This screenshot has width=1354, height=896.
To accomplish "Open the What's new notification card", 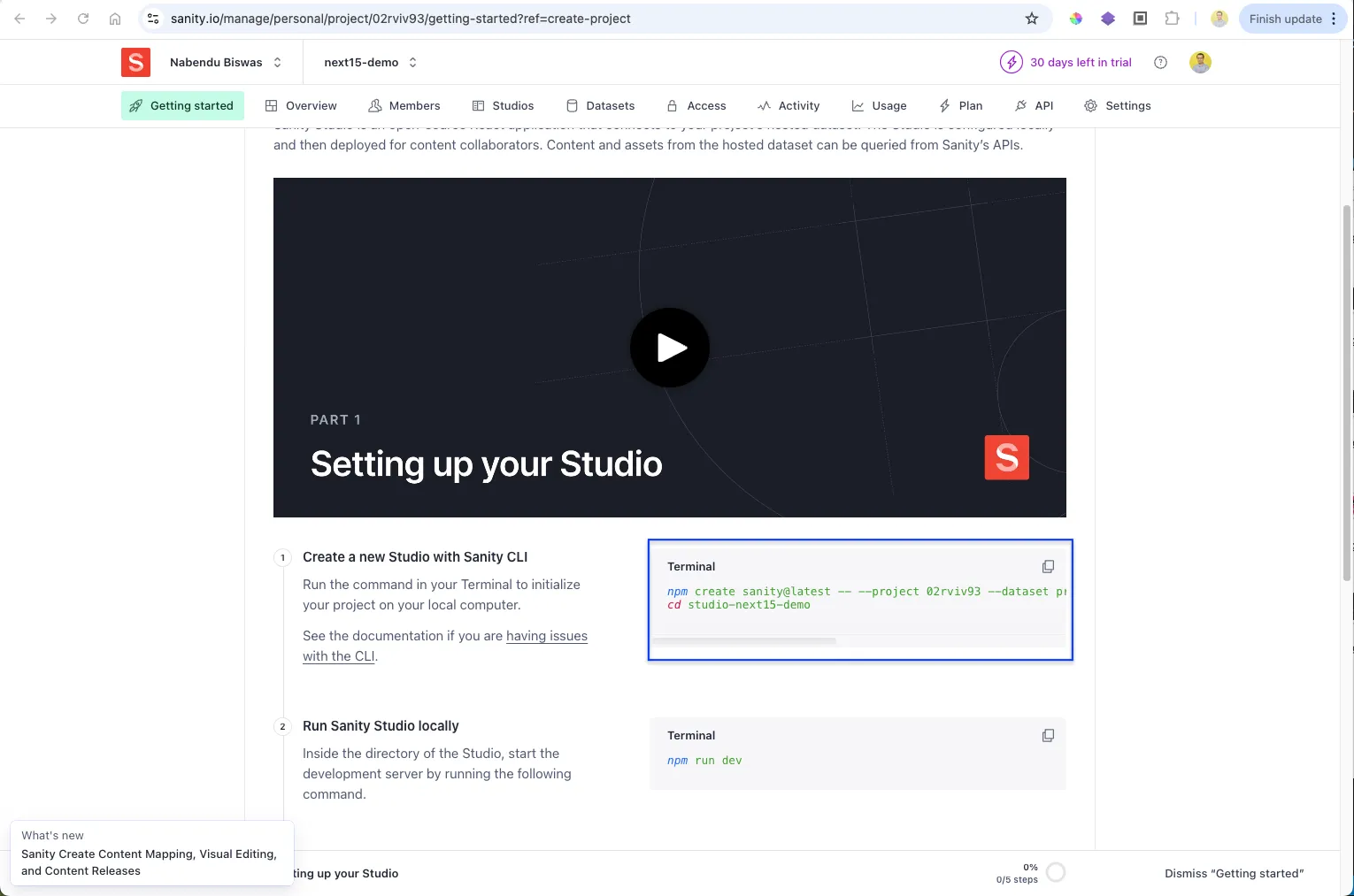I will click(151, 854).
